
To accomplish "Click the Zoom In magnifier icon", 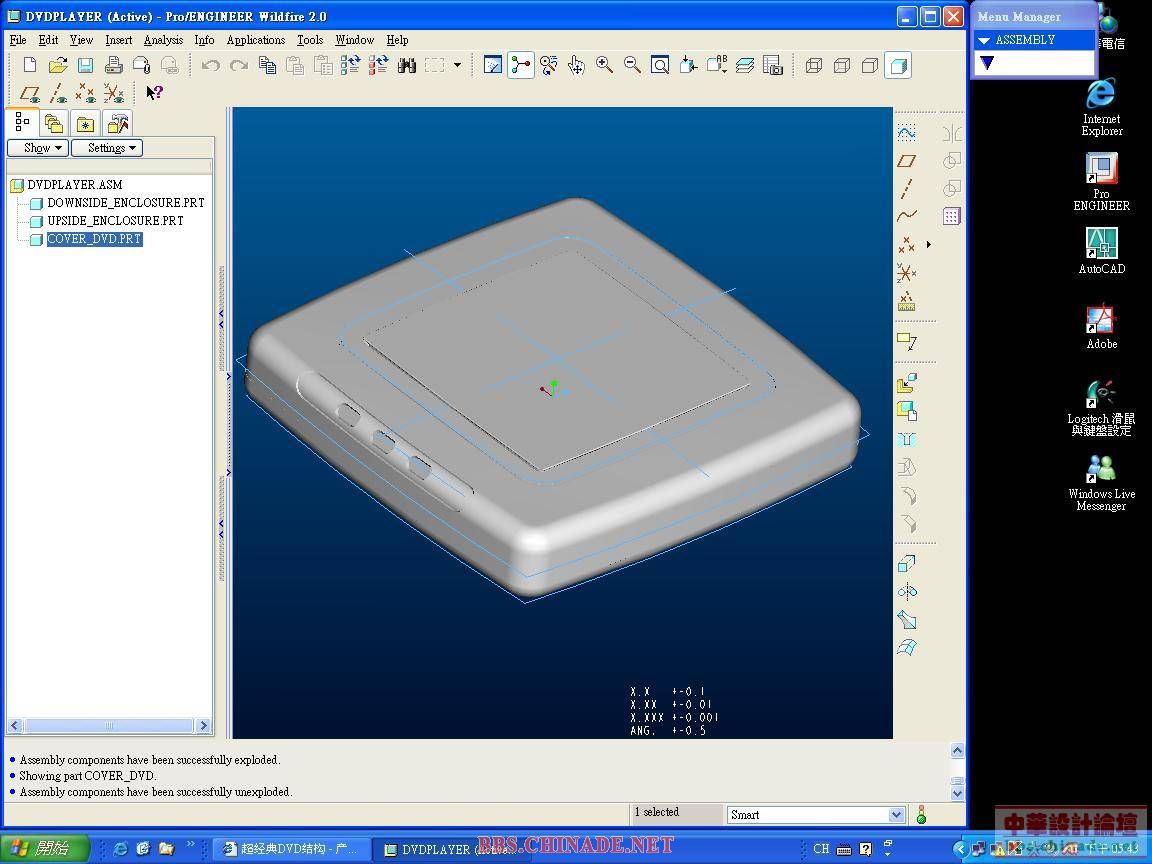I will [604, 65].
